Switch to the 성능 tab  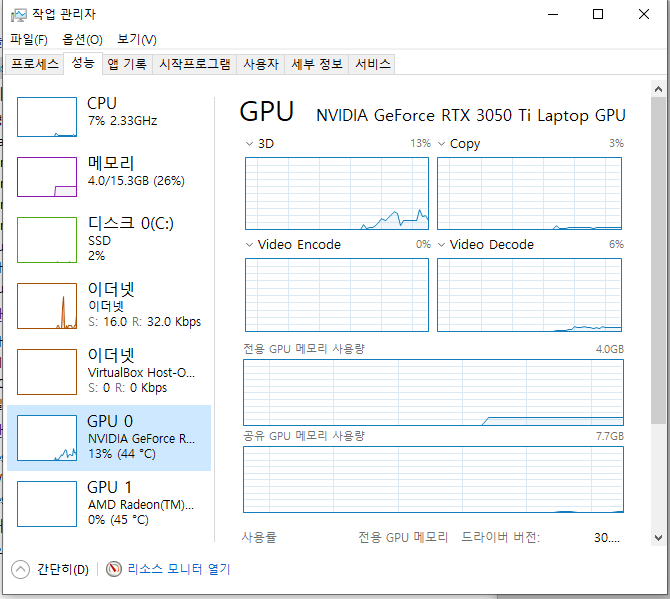point(83,63)
